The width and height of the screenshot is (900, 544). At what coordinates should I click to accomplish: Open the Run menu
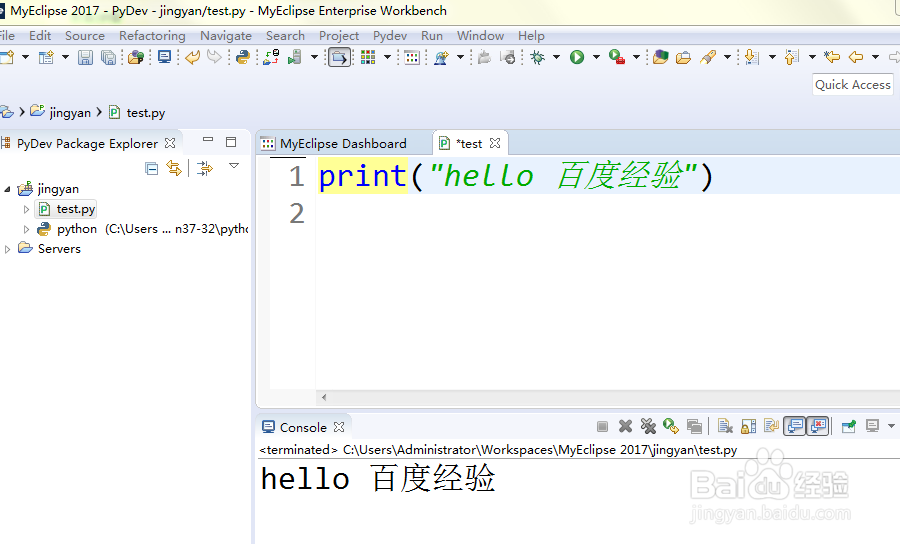(432, 36)
